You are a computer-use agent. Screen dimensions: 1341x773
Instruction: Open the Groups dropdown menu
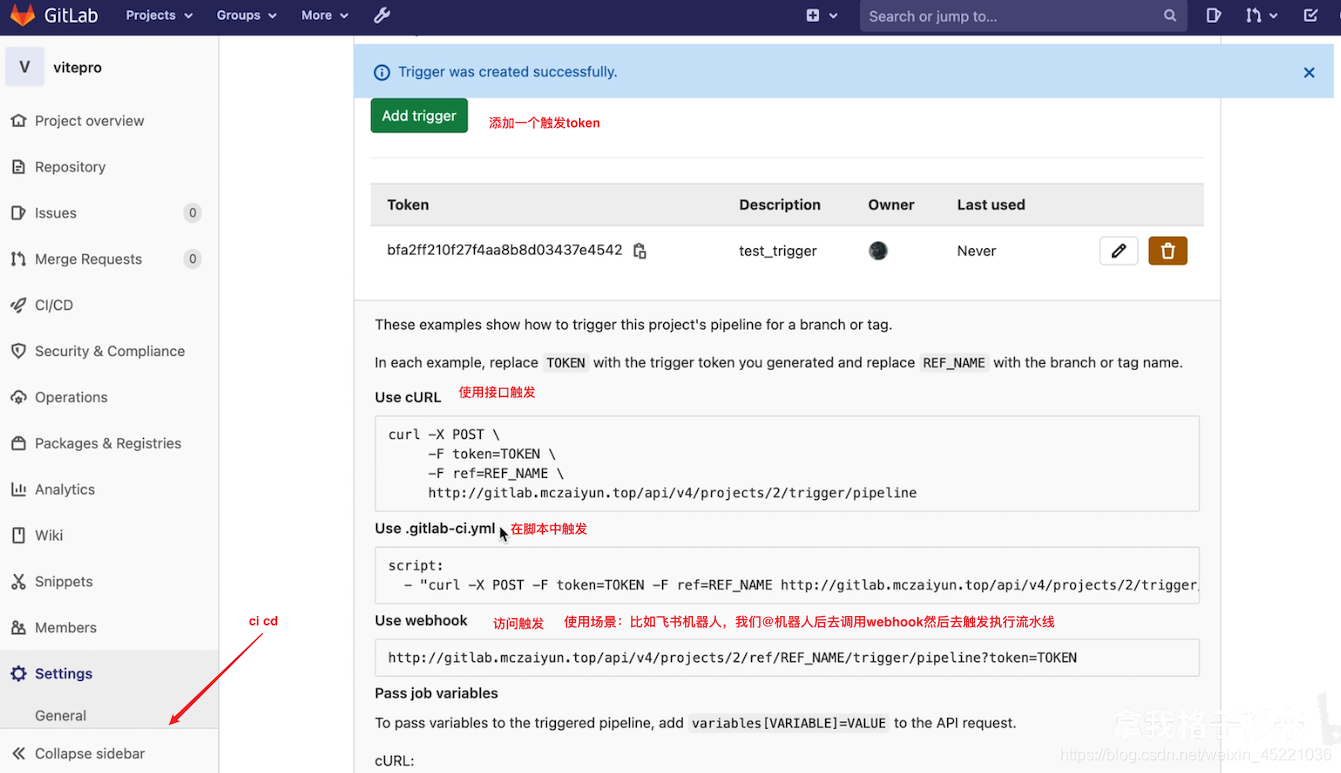click(246, 15)
